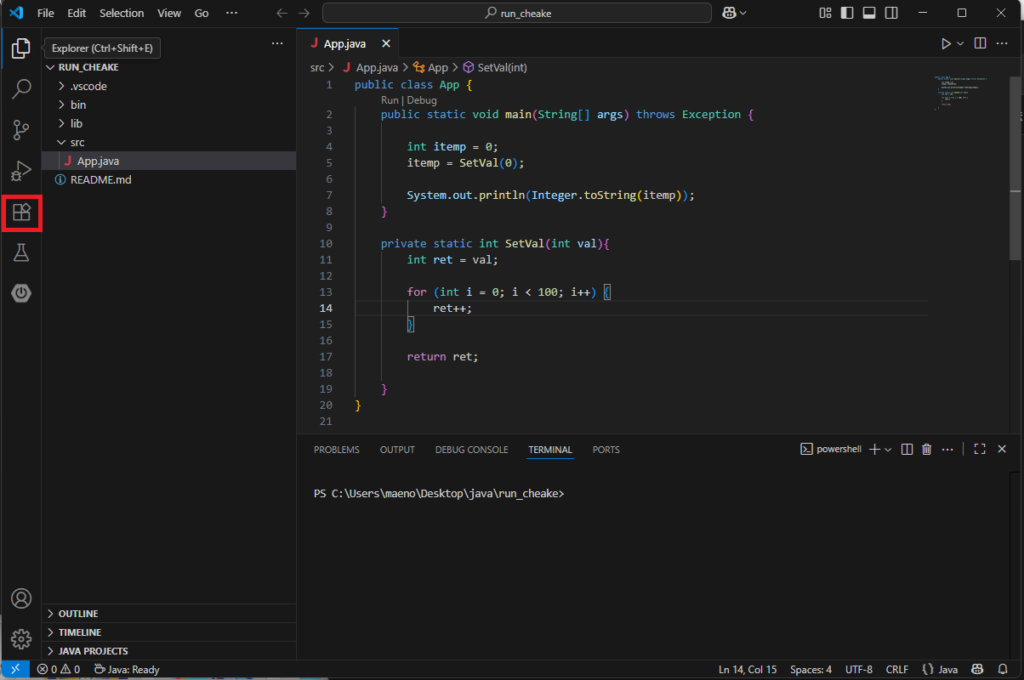This screenshot has width=1024, height=680.
Task: Show more menu items via ellipsis
Action: [232, 13]
